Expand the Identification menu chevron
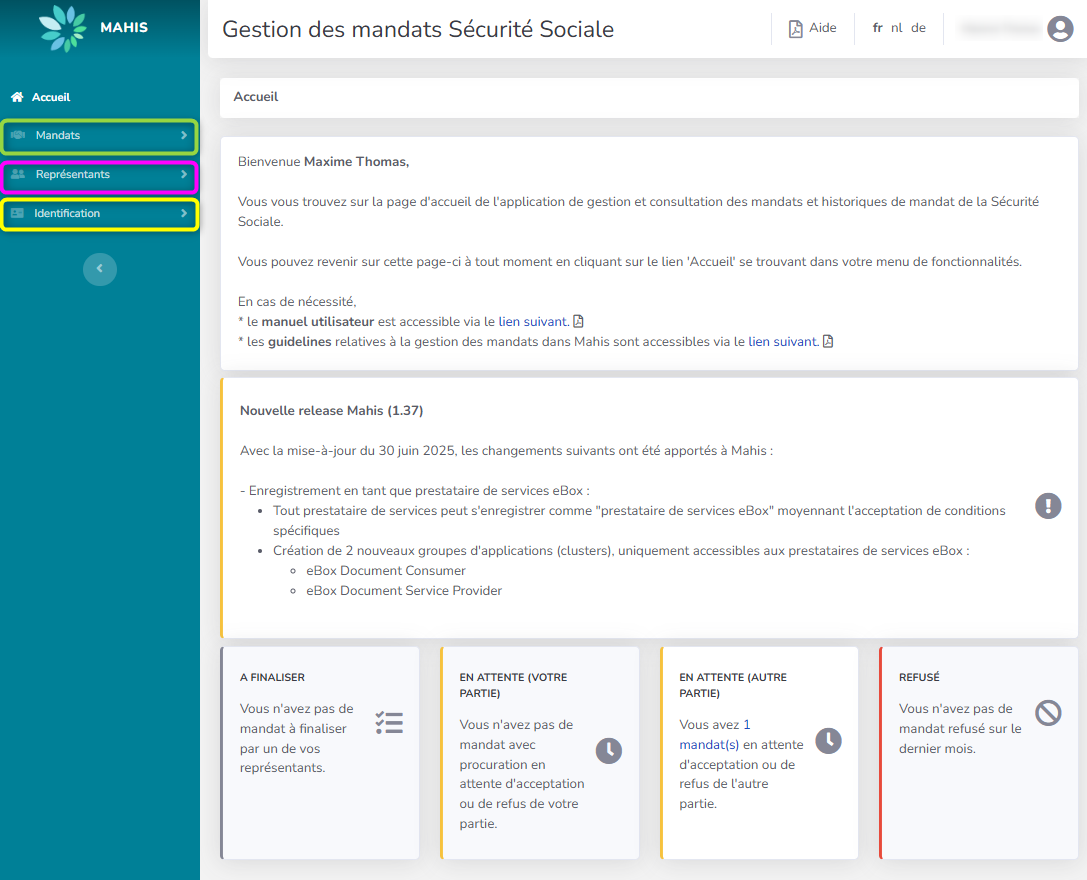The width and height of the screenshot is (1087, 880). 184,213
